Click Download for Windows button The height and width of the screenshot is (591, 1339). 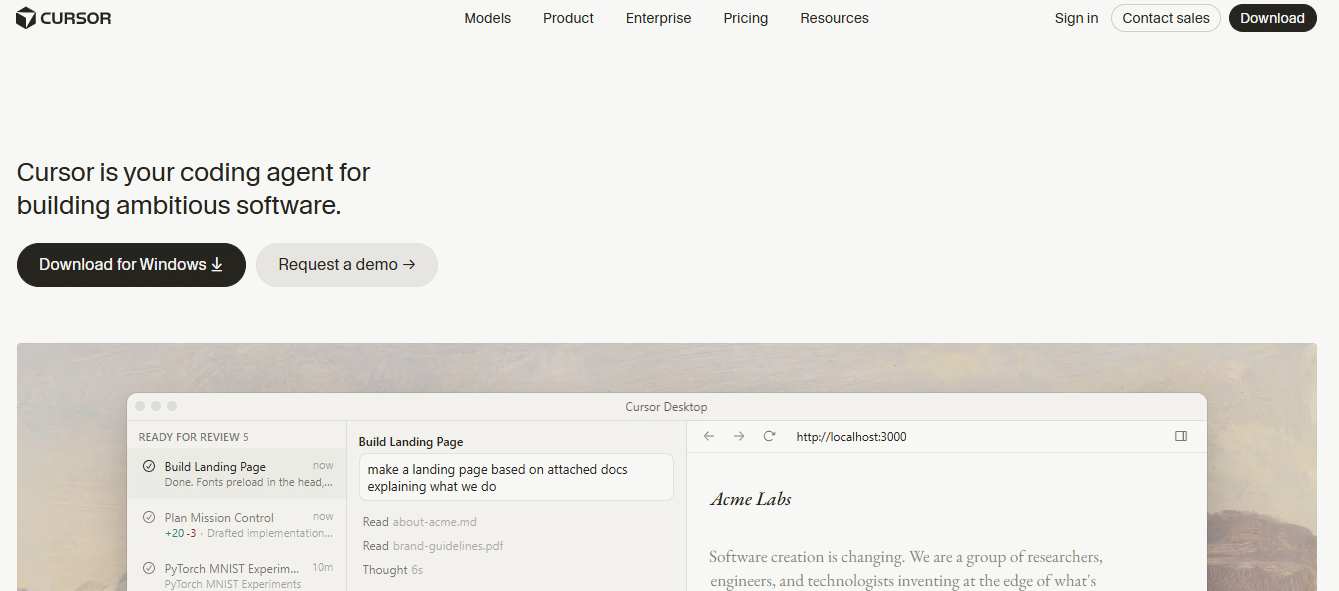pos(131,265)
